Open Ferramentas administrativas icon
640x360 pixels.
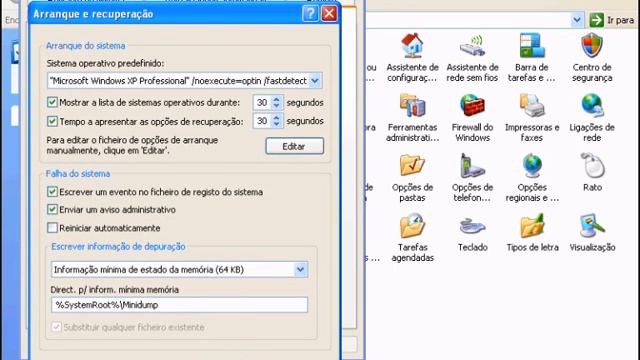pos(412,105)
